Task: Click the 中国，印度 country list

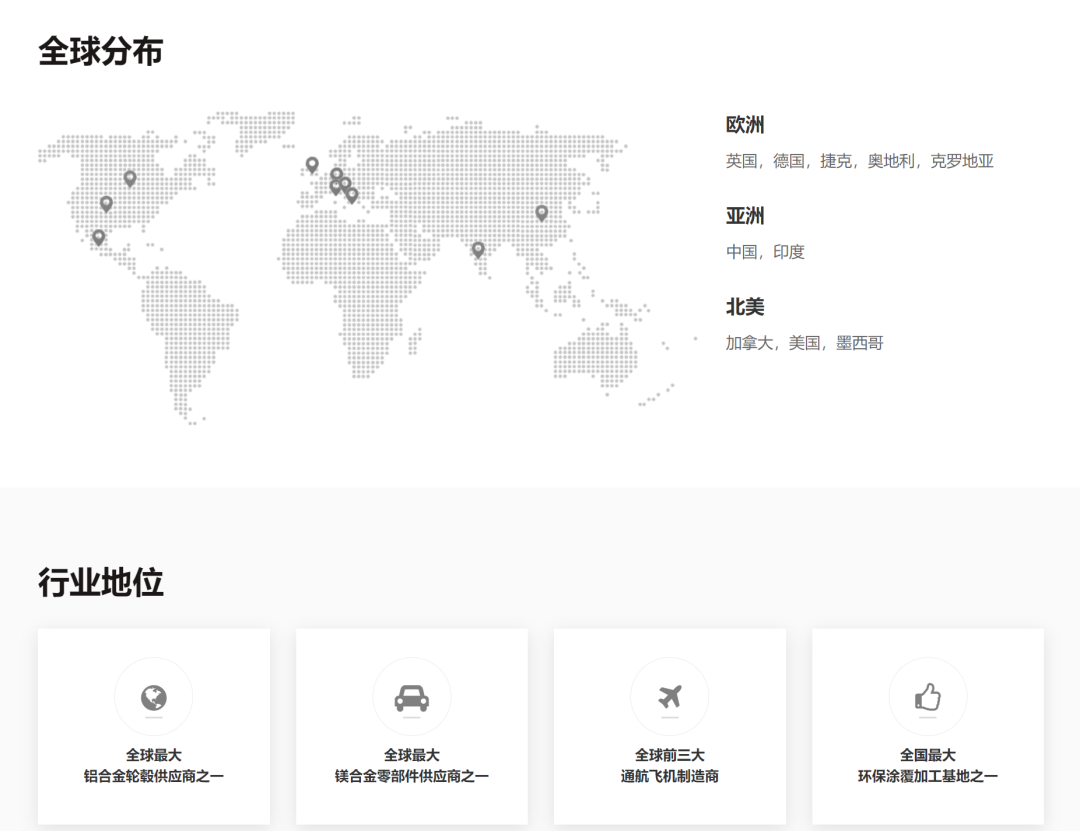Action: click(x=765, y=252)
